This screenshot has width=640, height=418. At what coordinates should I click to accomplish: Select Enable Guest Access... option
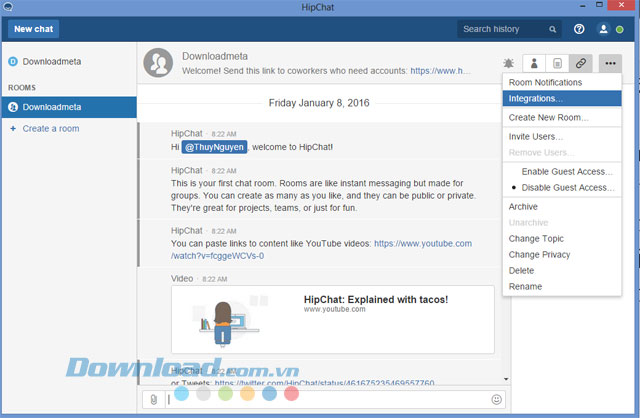[x=562, y=172]
